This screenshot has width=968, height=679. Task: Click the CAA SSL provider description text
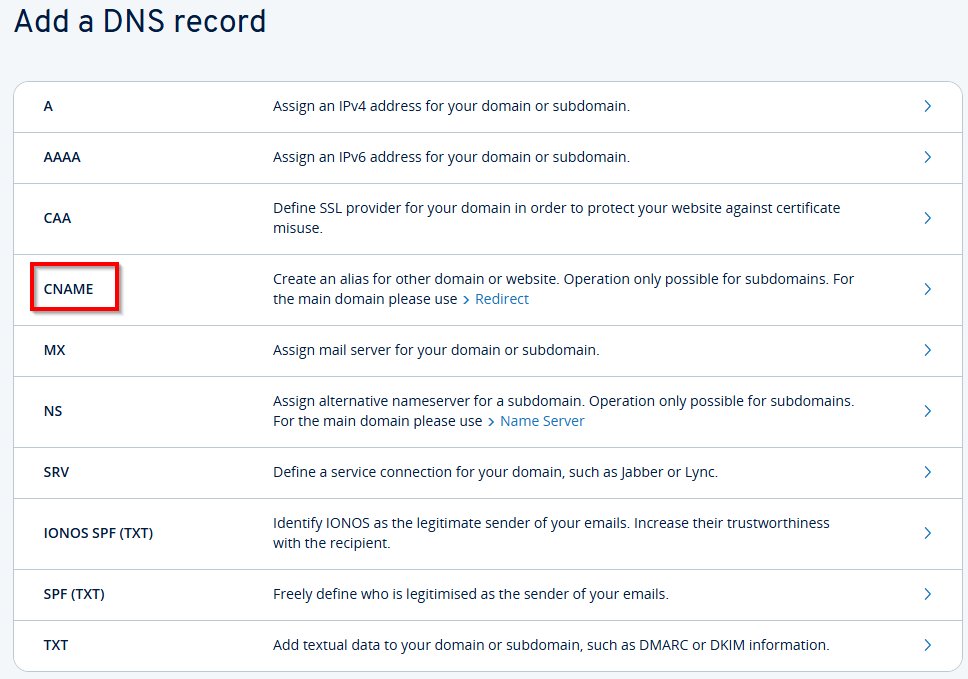[556, 218]
